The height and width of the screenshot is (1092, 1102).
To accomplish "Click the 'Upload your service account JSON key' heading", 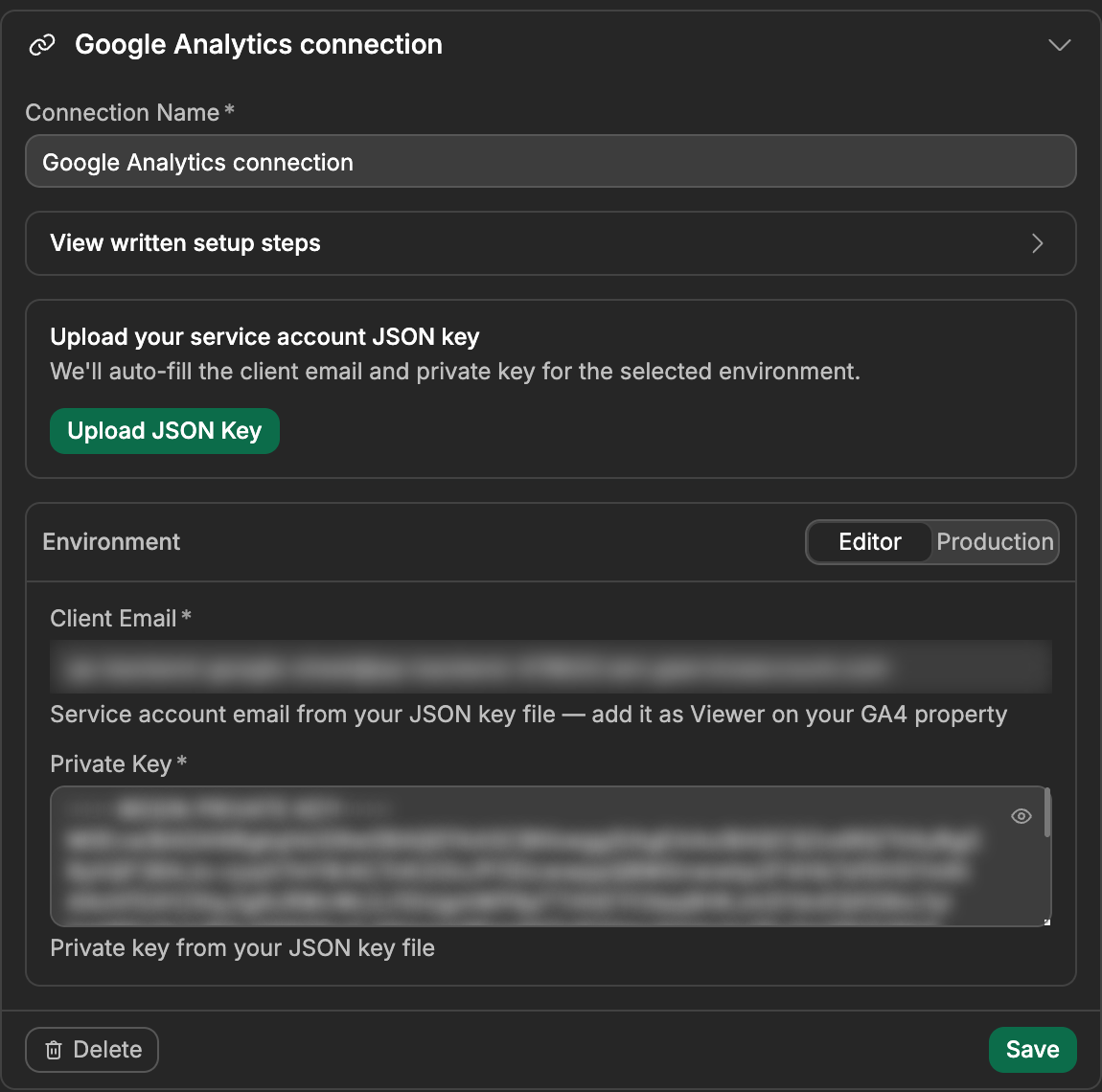I will [264, 336].
